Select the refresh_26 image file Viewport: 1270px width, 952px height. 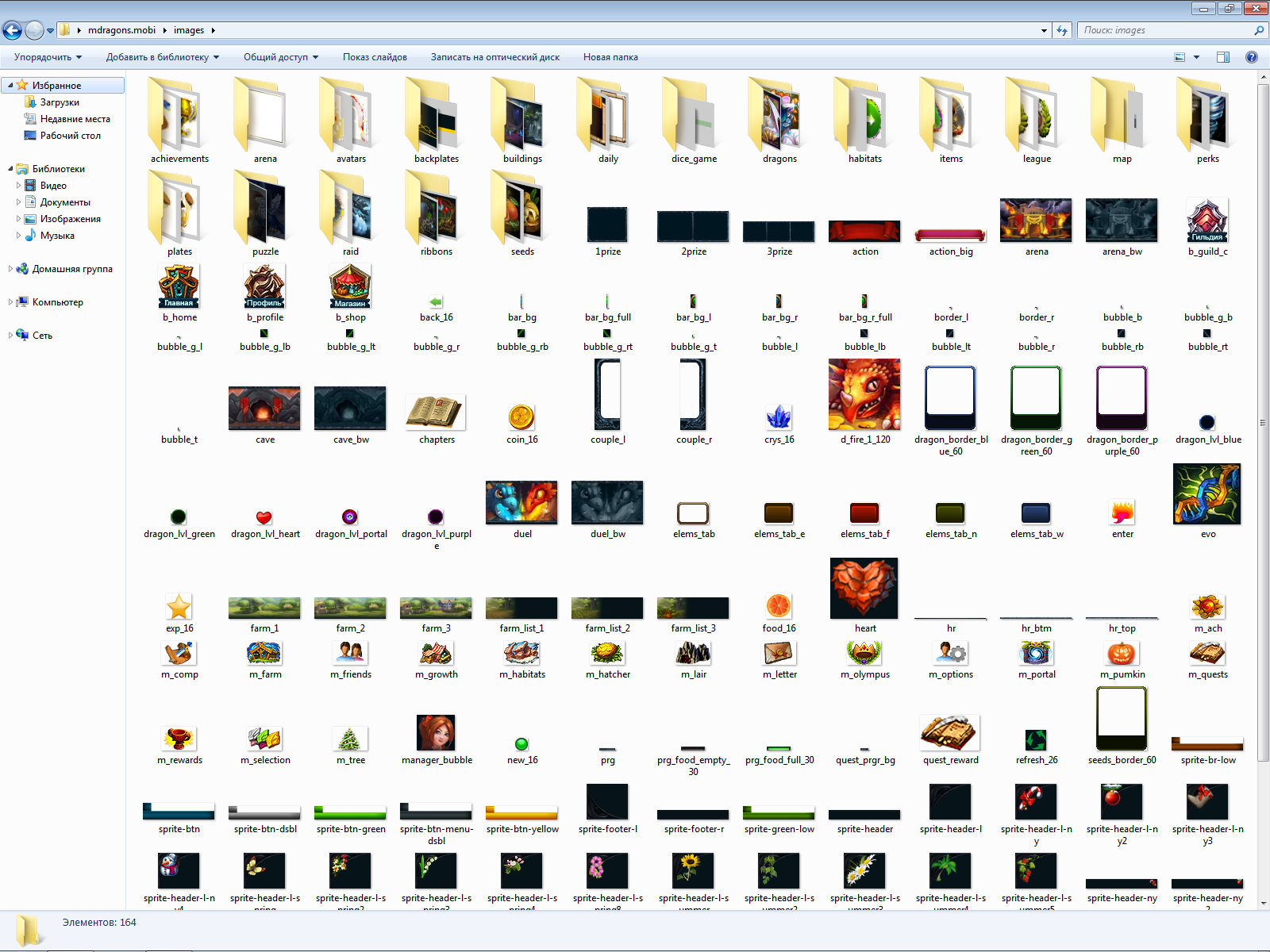[1036, 740]
